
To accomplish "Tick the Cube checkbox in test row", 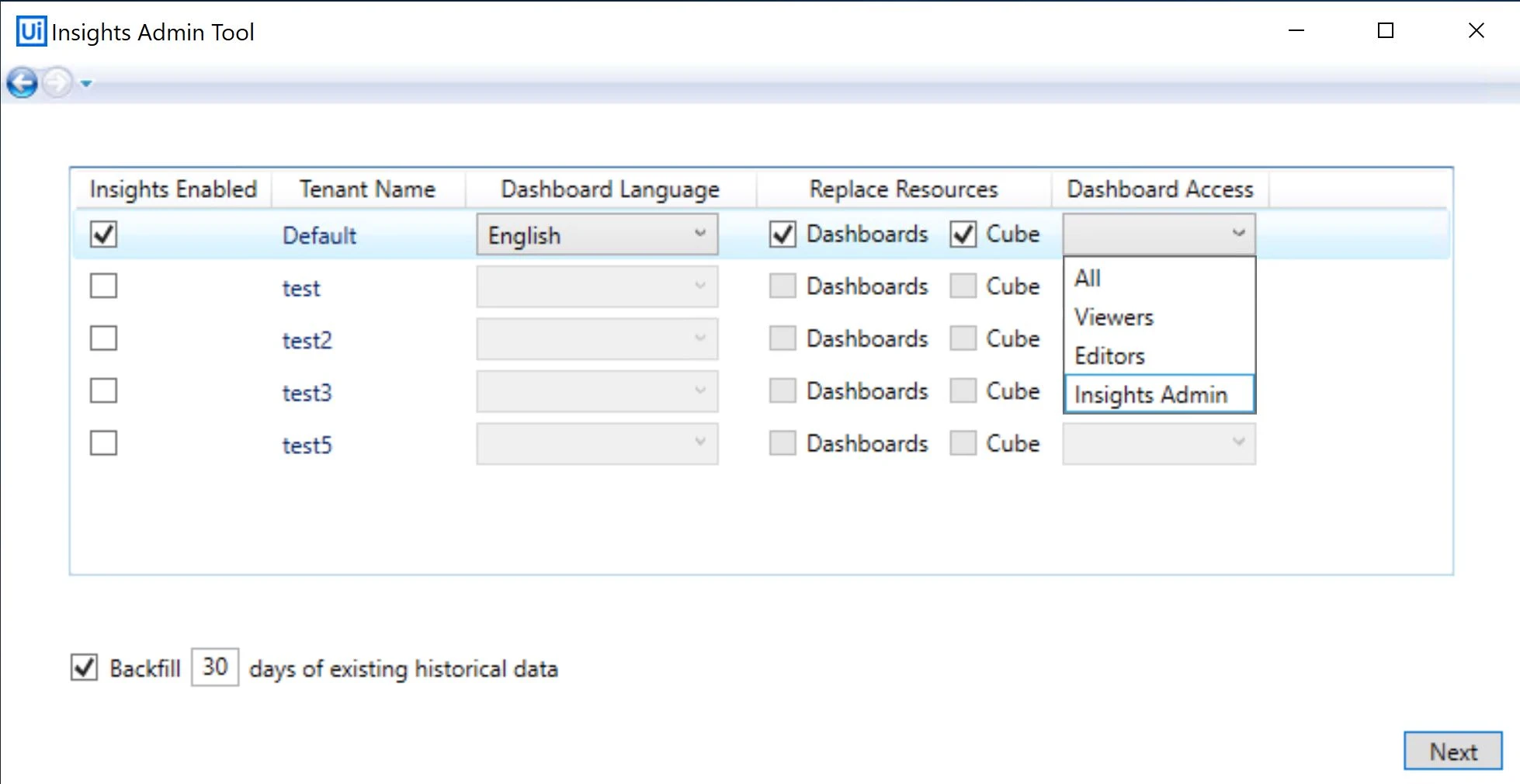I will tap(963, 286).
